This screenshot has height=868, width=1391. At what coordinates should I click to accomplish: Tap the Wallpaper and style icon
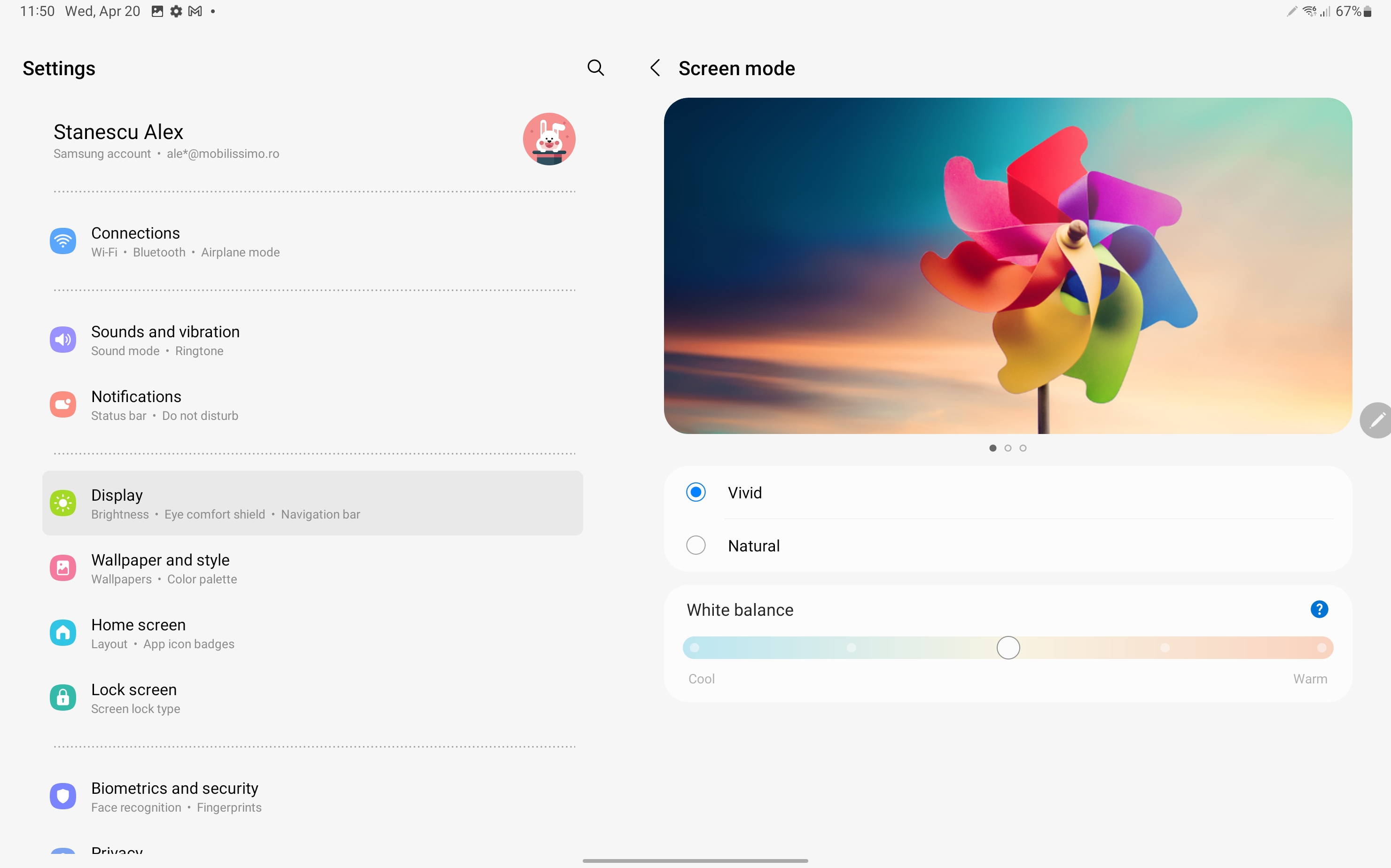(63, 568)
